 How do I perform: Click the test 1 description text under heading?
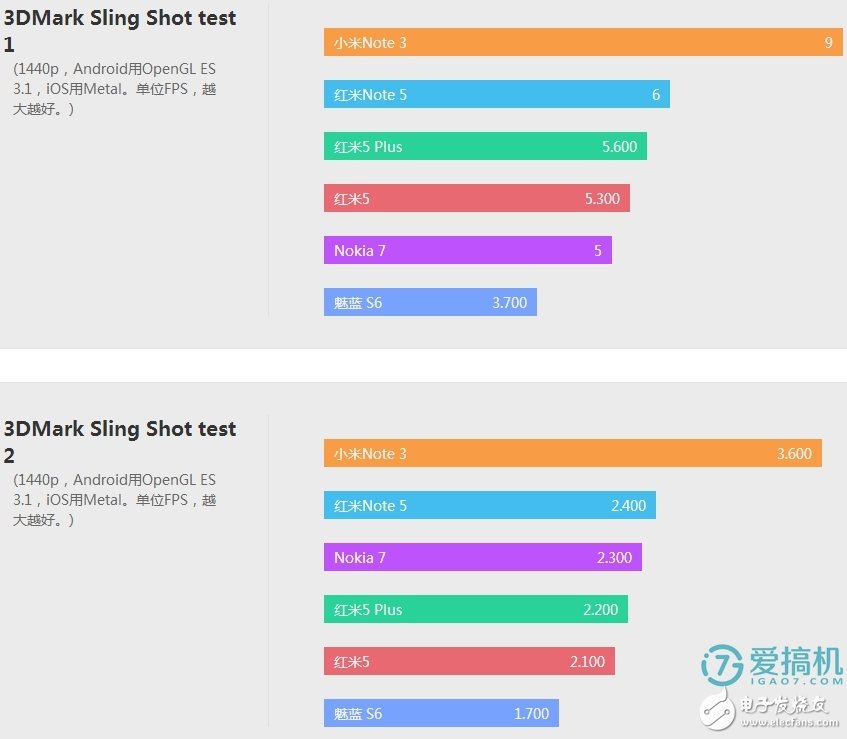pyautogui.click(x=114, y=89)
